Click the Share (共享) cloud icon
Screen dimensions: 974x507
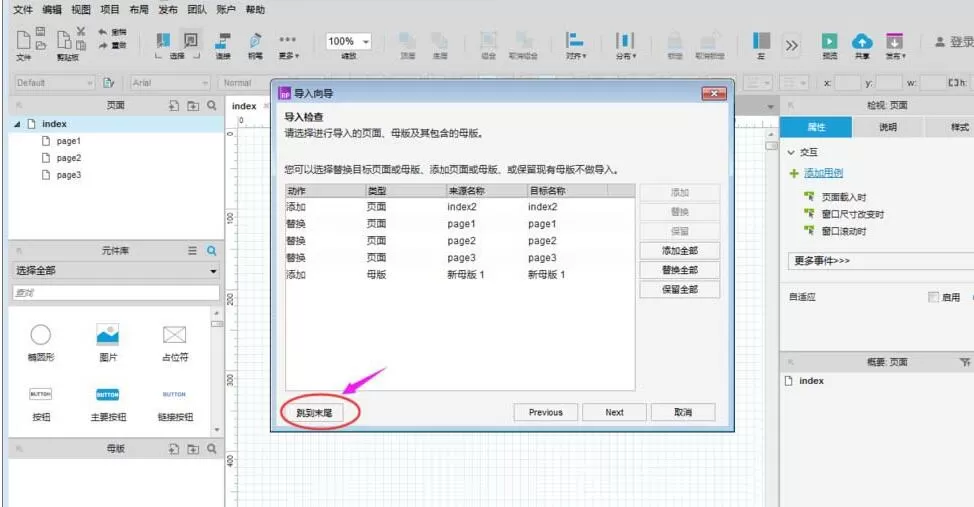click(x=862, y=41)
